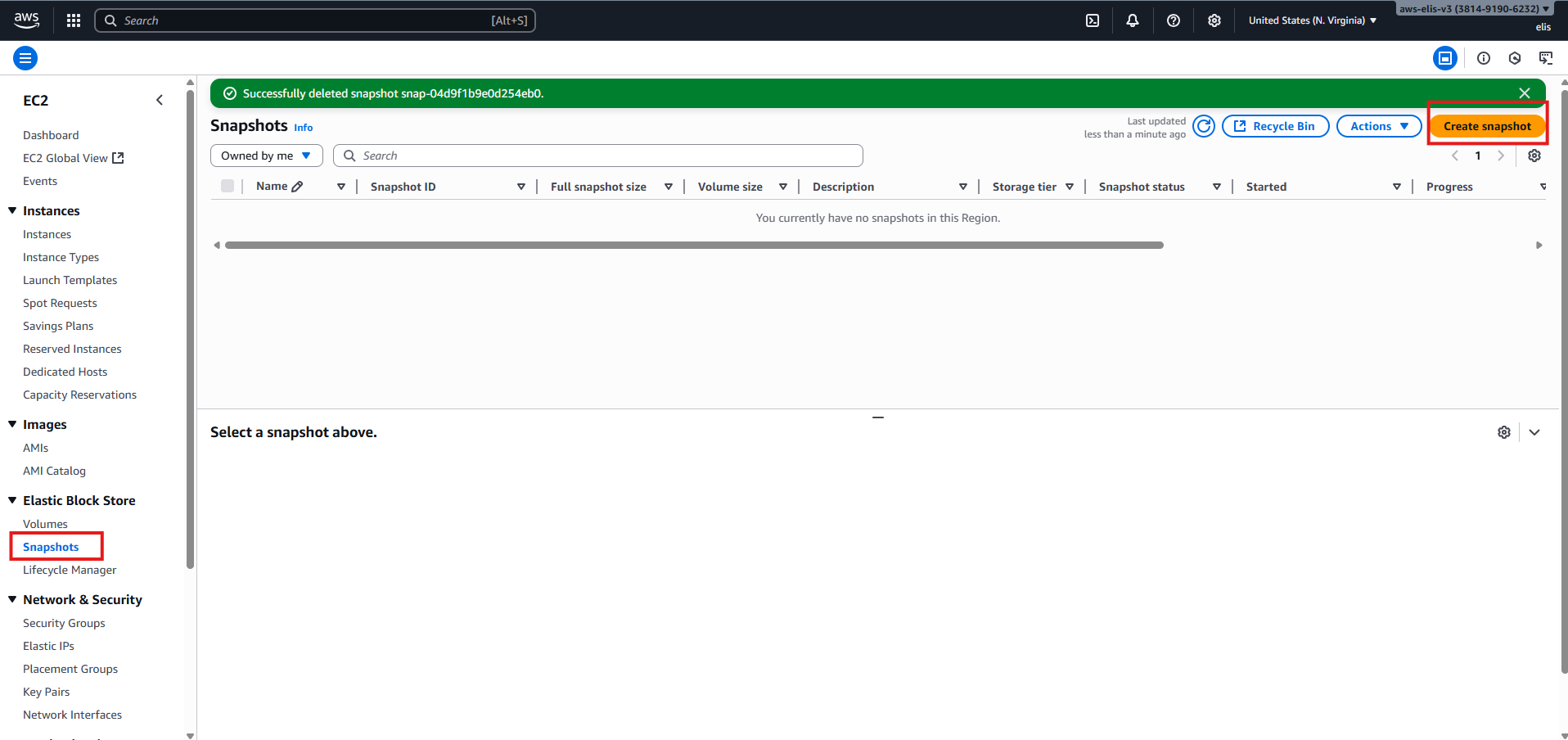Toggle the hamburger navigation menu
This screenshot has width=1568, height=740.
pos(25,58)
